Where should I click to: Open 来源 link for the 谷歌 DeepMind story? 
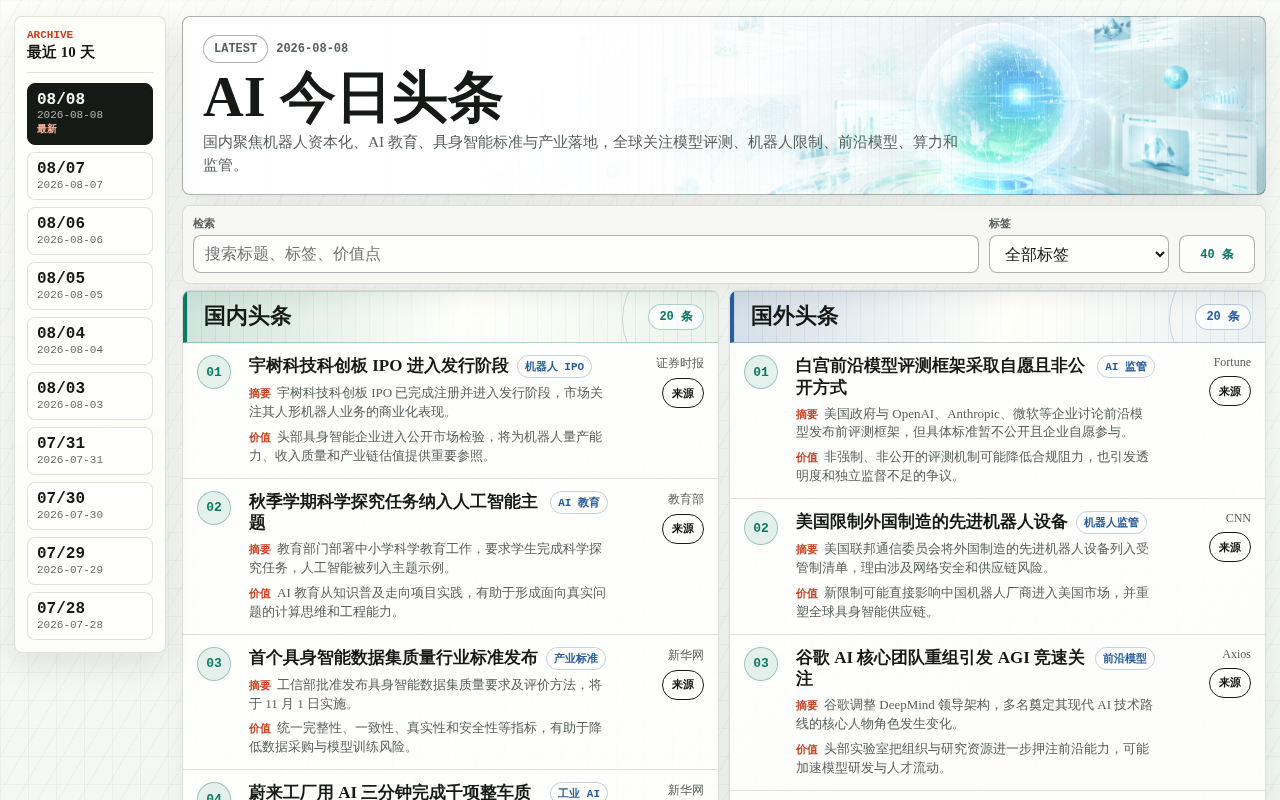click(1230, 683)
